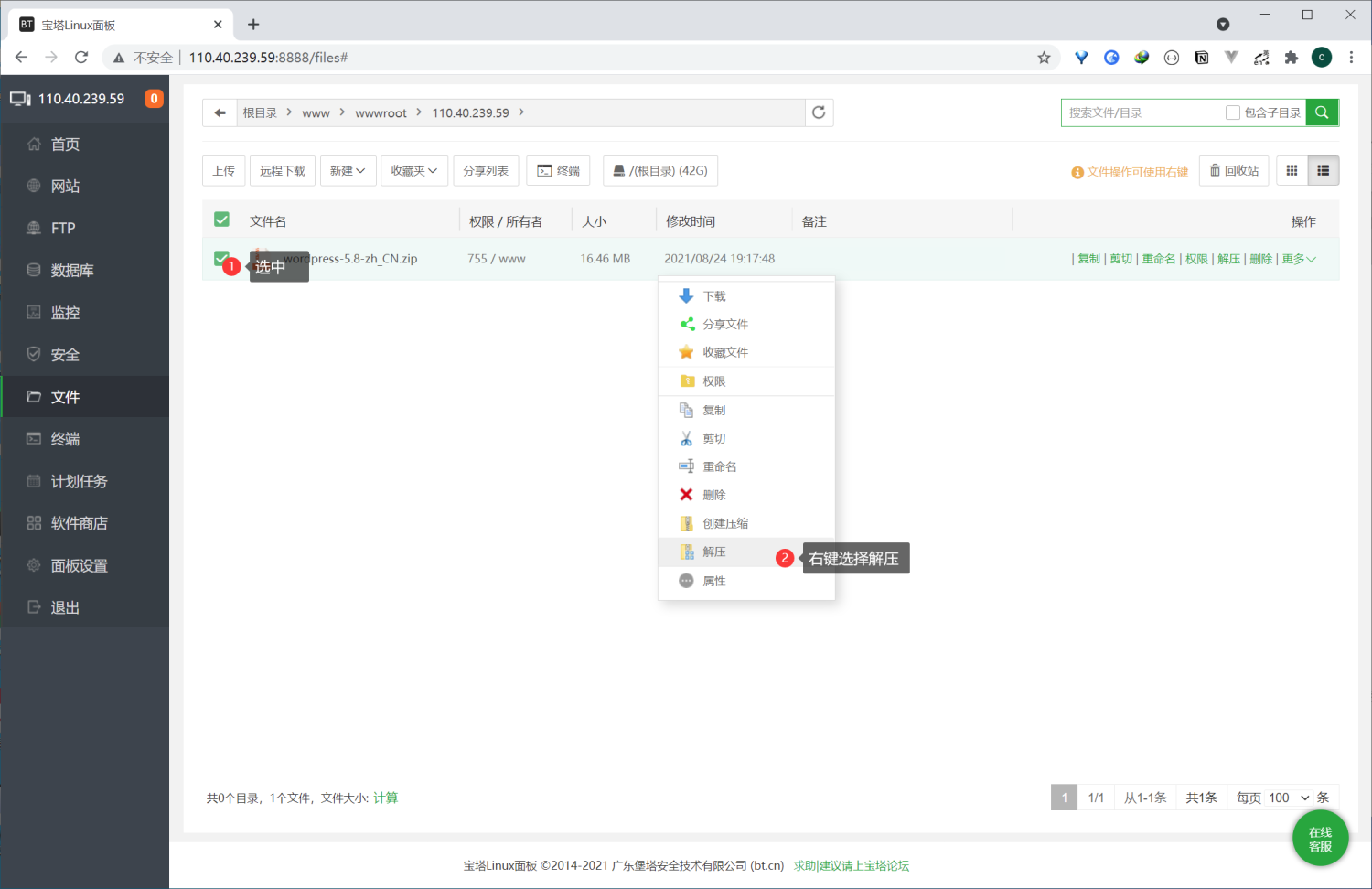Click the red X 删除 icon in menu
This screenshot has width=1372, height=889.
coord(686,495)
